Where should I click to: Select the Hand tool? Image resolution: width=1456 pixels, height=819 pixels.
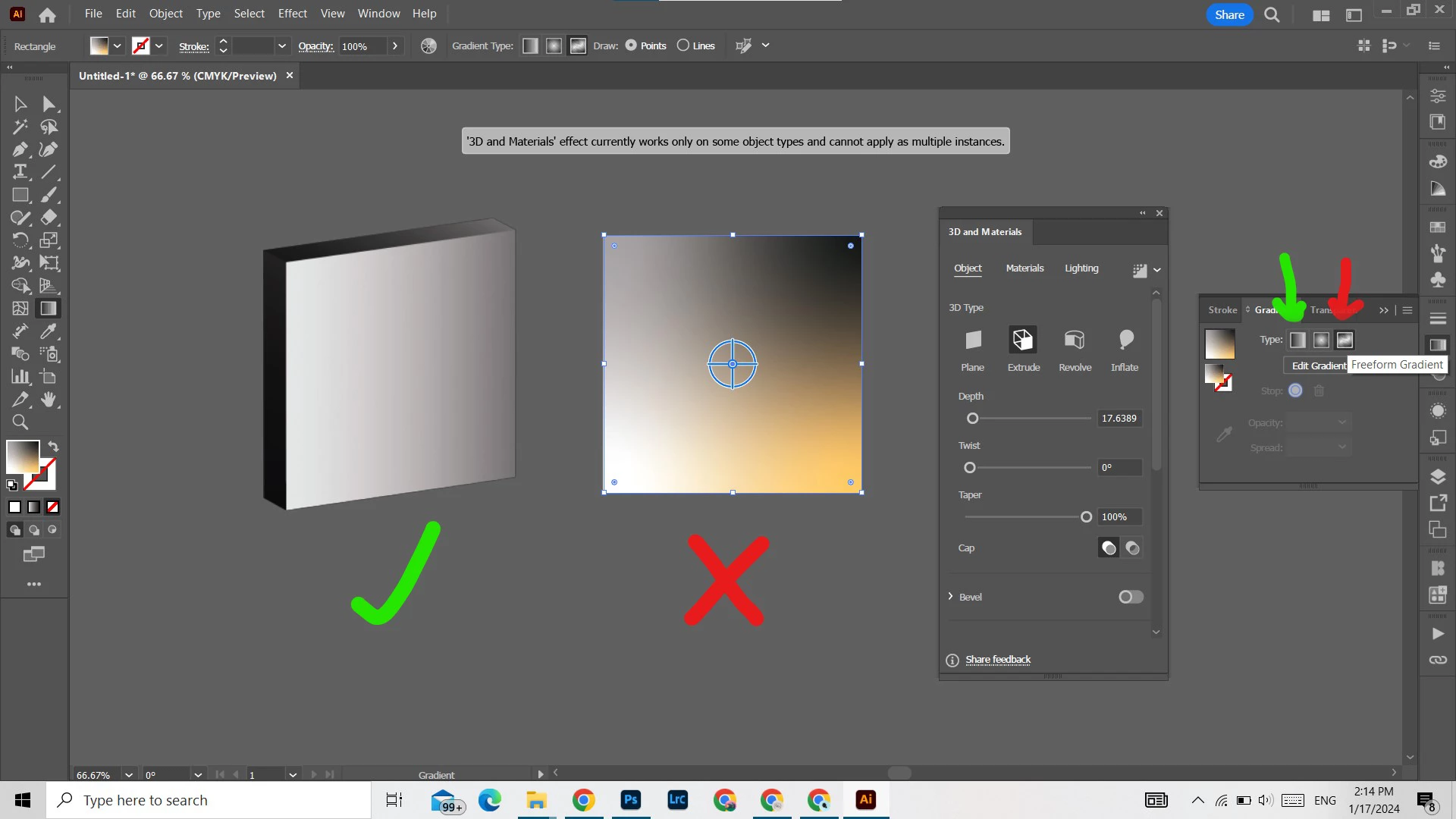pos(49,400)
